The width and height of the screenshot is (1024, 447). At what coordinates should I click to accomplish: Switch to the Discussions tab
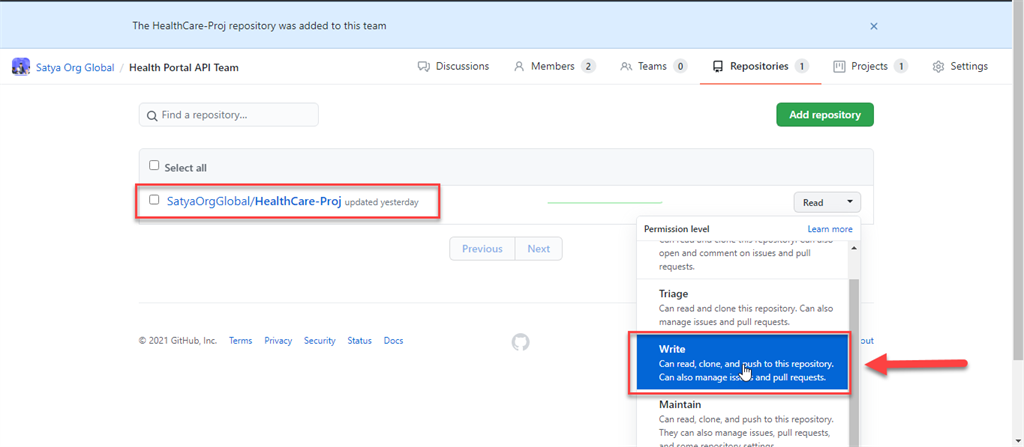453,66
